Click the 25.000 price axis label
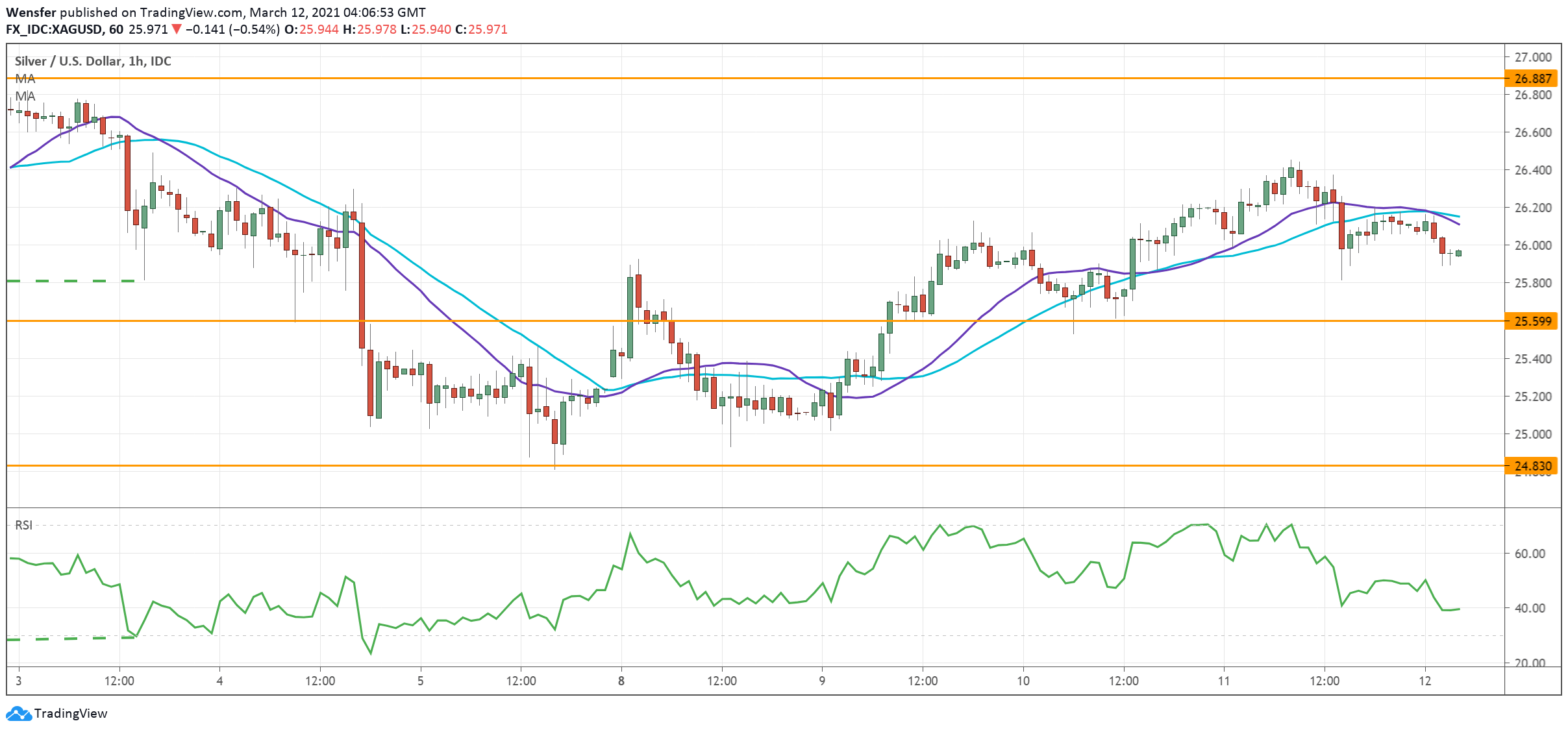 click(x=1532, y=434)
